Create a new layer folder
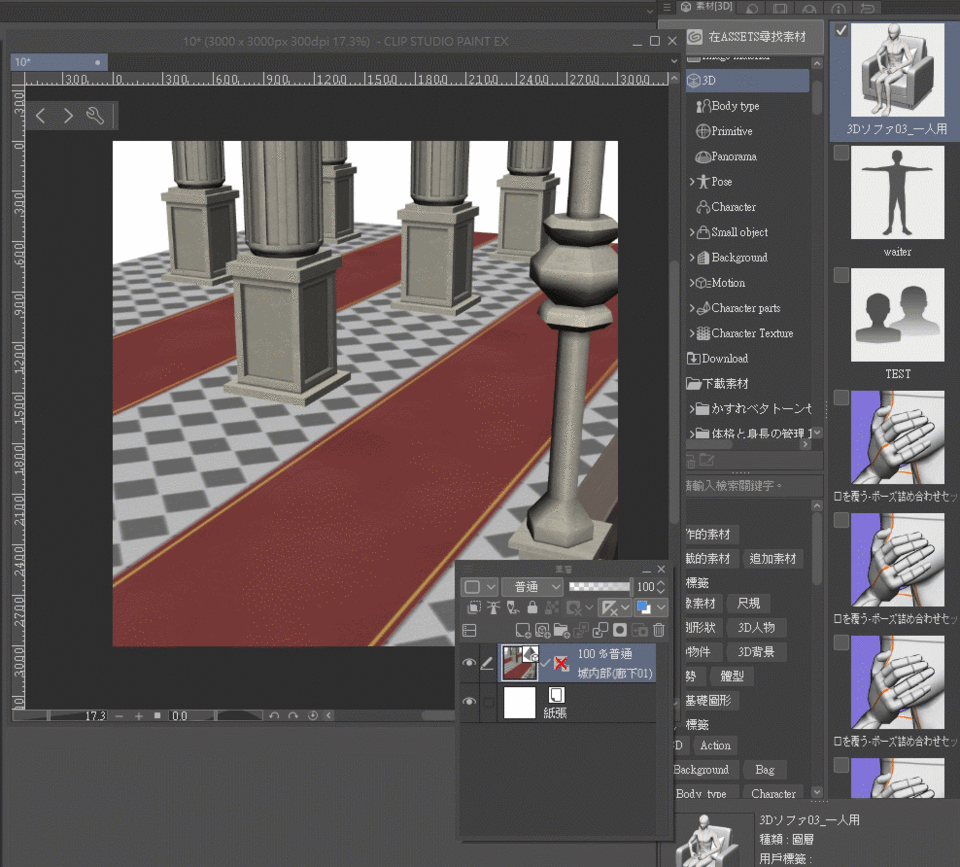The height and width of the screenshot is (867, 960). (x=561, y=630)
